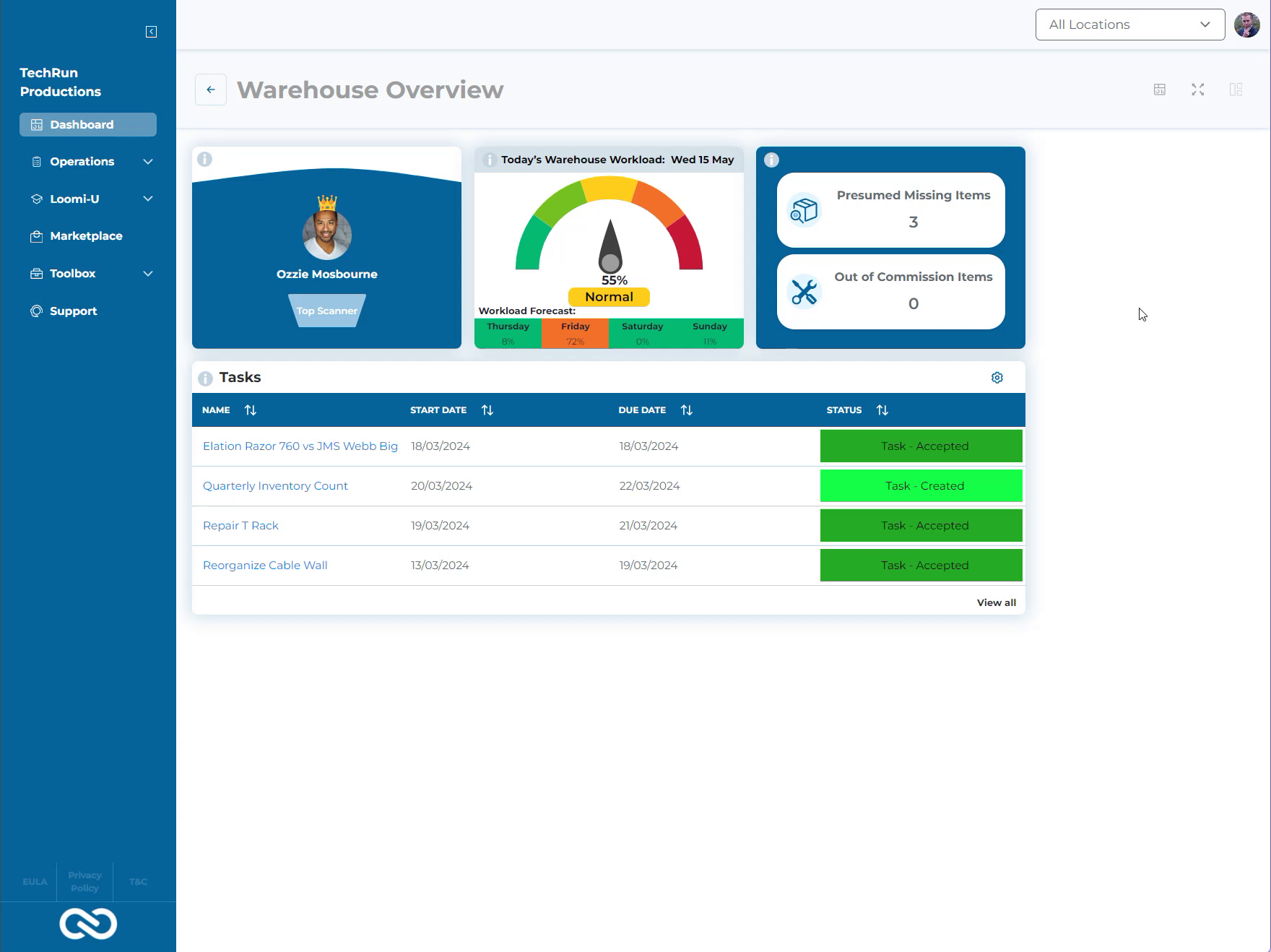Open Support from the sidebar
This screenshot has width=1271, height=952.
tap(73, 311)
